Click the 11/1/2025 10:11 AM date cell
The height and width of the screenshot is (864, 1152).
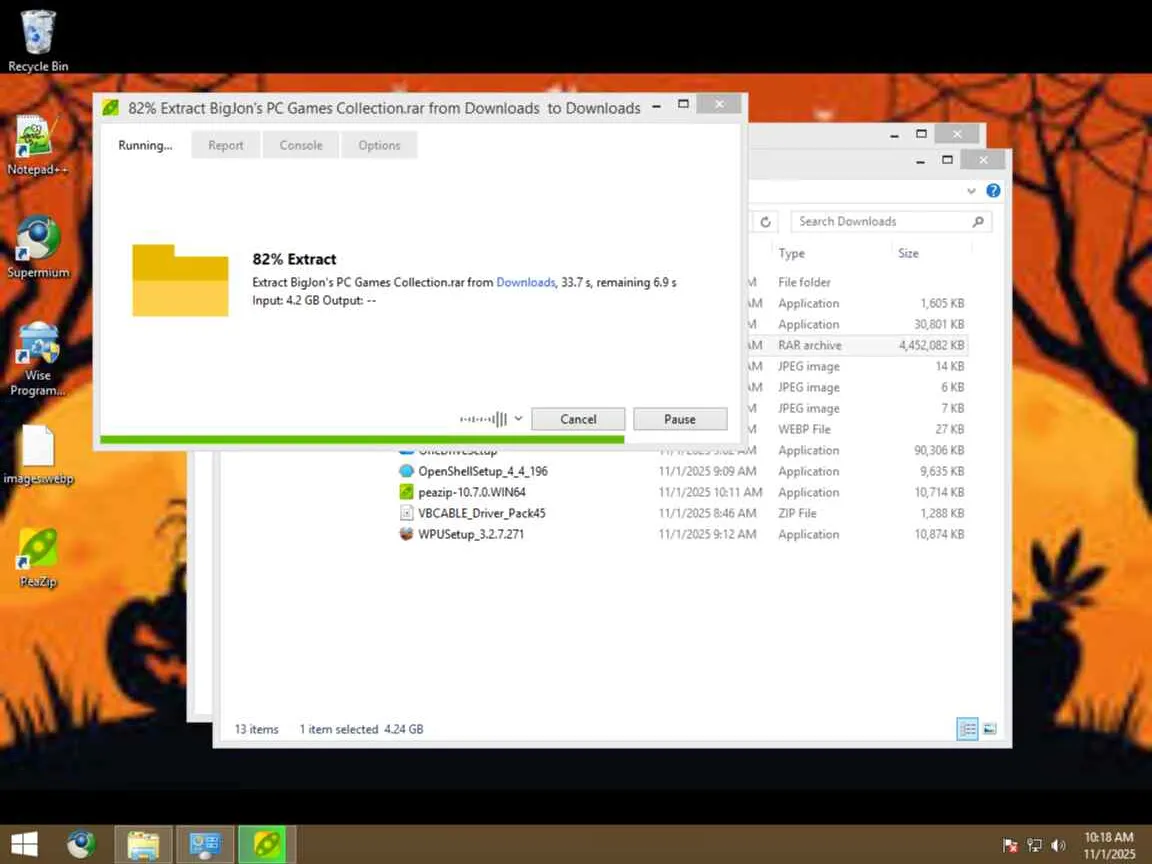pyautogui.click(x=710, y=492)
